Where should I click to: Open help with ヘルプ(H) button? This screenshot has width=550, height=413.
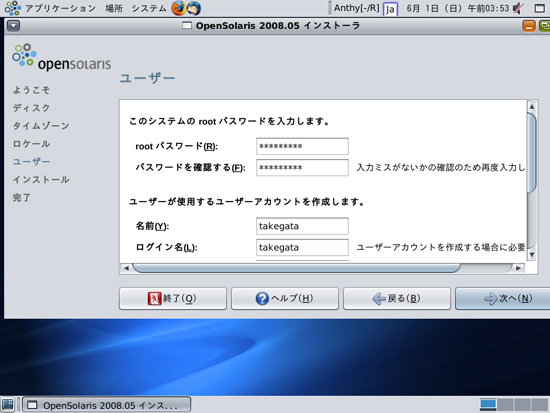pos(285,299)
